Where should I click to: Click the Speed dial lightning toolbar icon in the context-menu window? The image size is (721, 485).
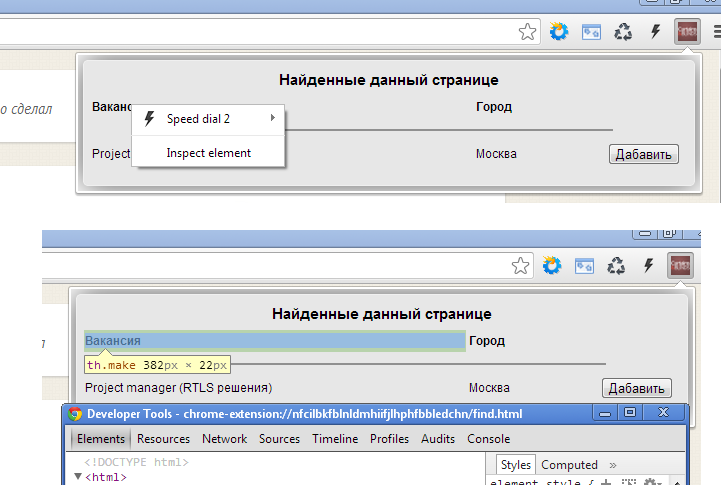coord(655,32)
